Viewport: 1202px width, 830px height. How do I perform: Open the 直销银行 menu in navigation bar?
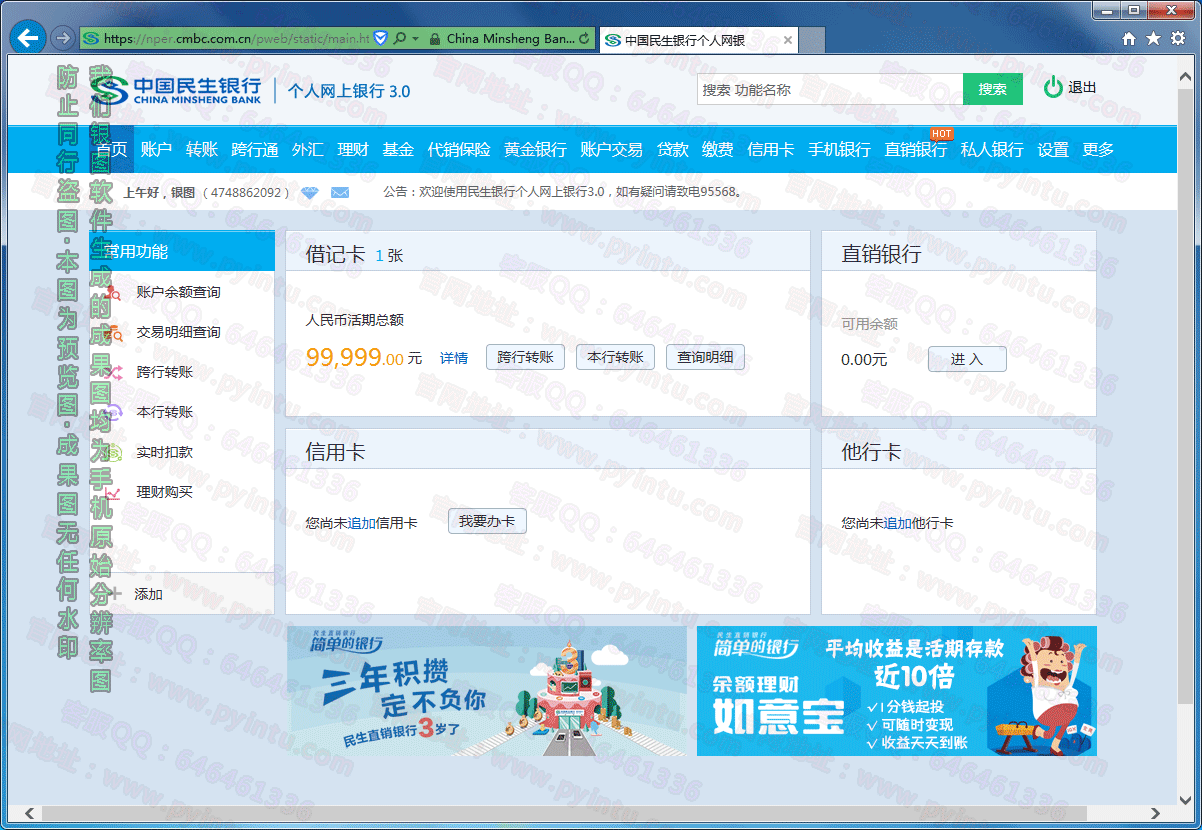coord(915,149)
